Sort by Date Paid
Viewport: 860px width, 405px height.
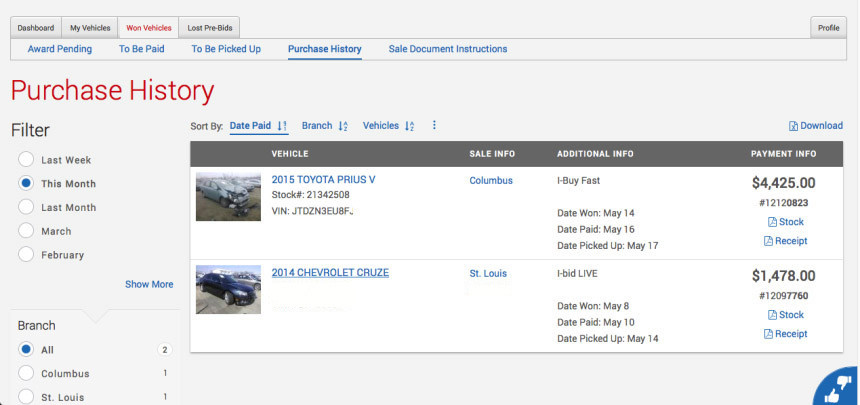[258, 126]
